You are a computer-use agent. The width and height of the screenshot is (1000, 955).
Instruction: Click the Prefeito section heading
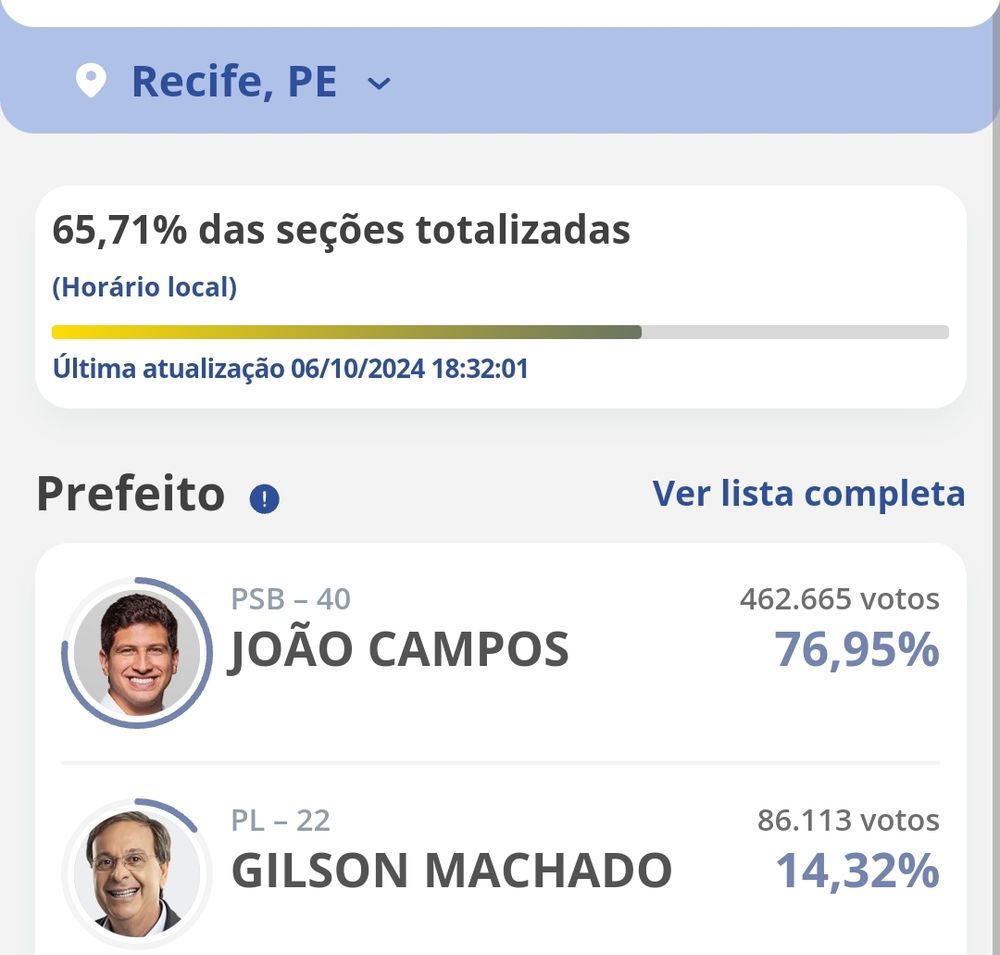tap(130, 494)
